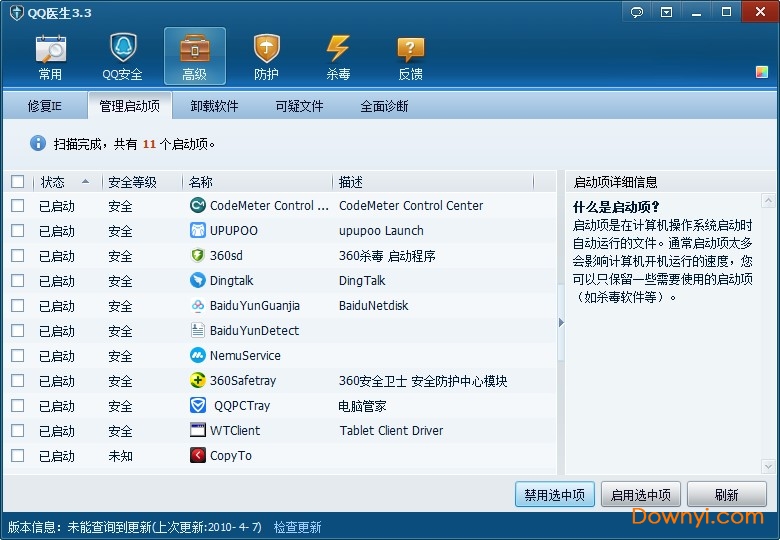
Task: Check the CodeMeter Control row checkbox
Action: click(17, 205)
